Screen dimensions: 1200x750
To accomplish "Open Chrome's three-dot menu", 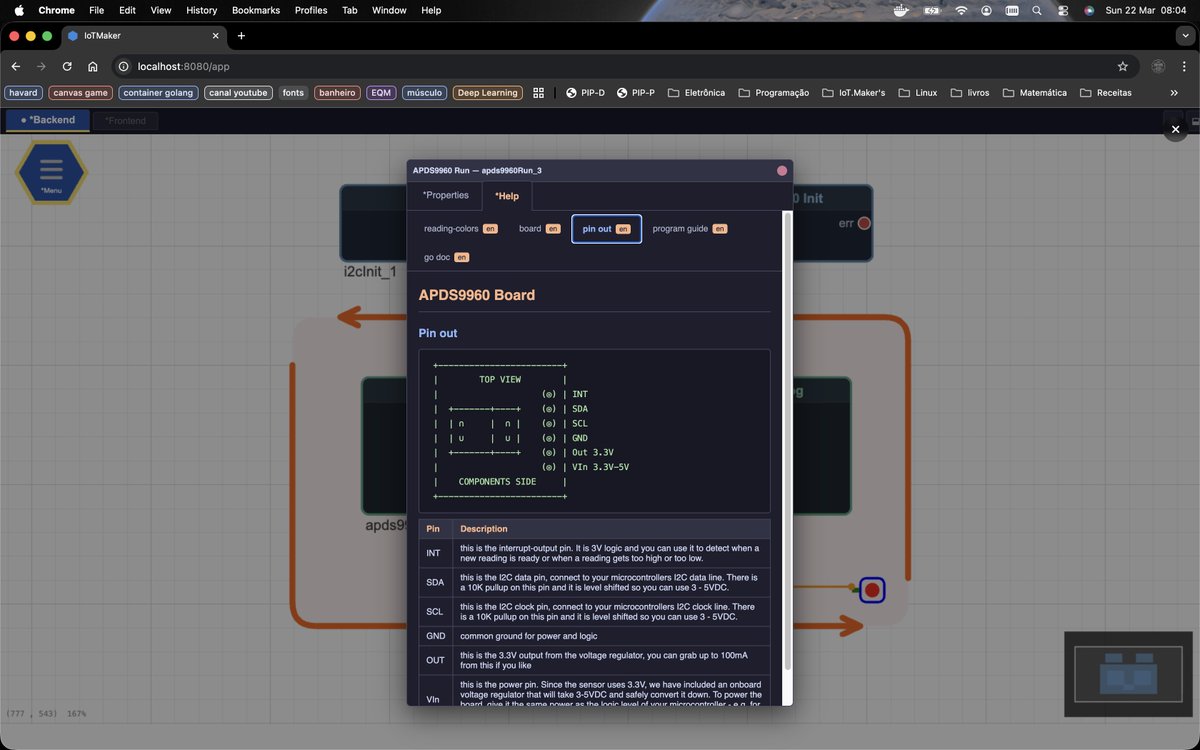I will (x=1184, y=66).
